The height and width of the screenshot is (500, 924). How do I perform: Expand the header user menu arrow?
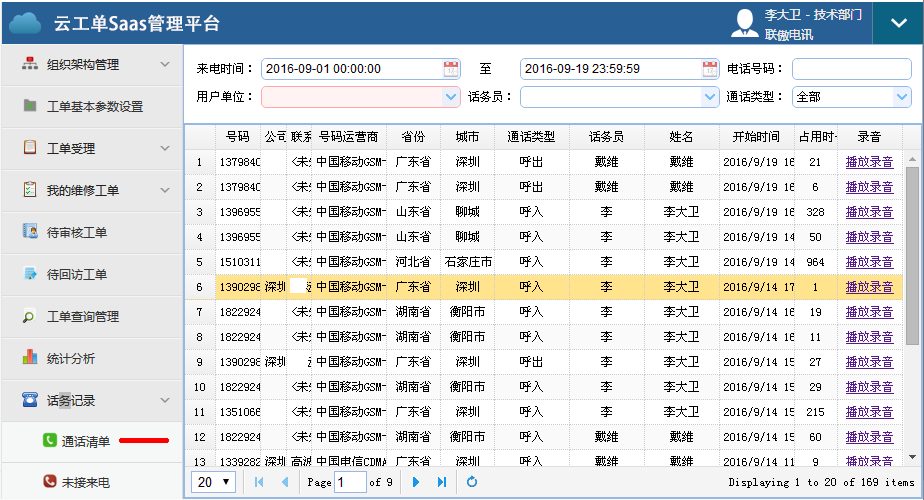tap(897, 23)
